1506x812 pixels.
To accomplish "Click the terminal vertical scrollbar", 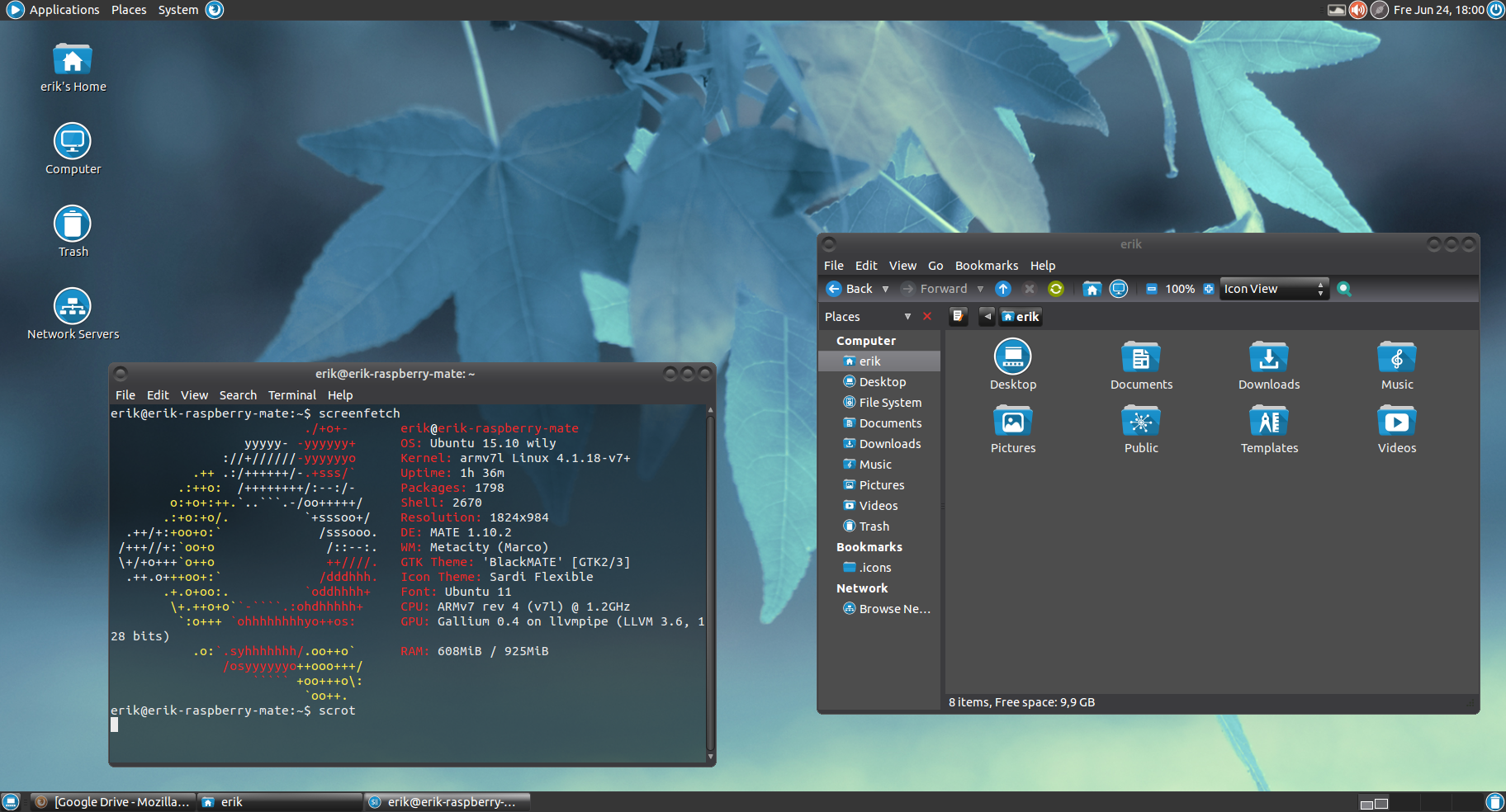I will (x=710, y=583).
